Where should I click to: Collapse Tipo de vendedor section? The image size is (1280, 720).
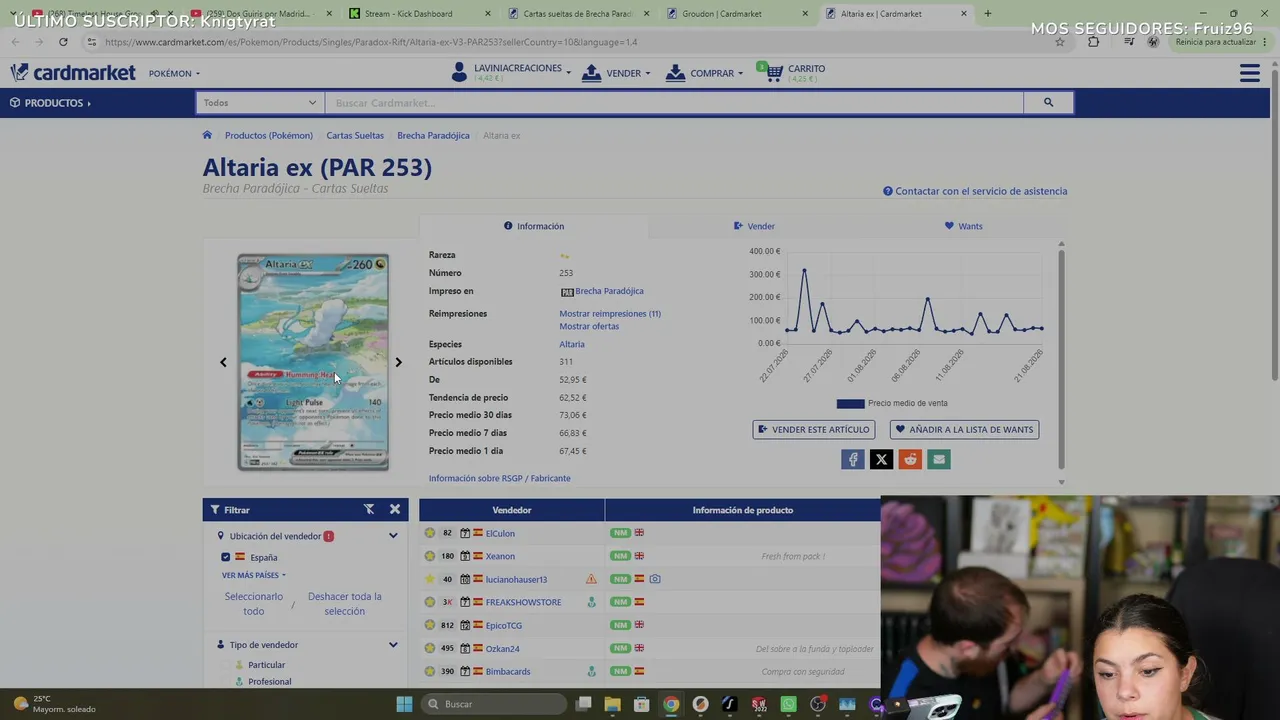click(x=393, y=645)
